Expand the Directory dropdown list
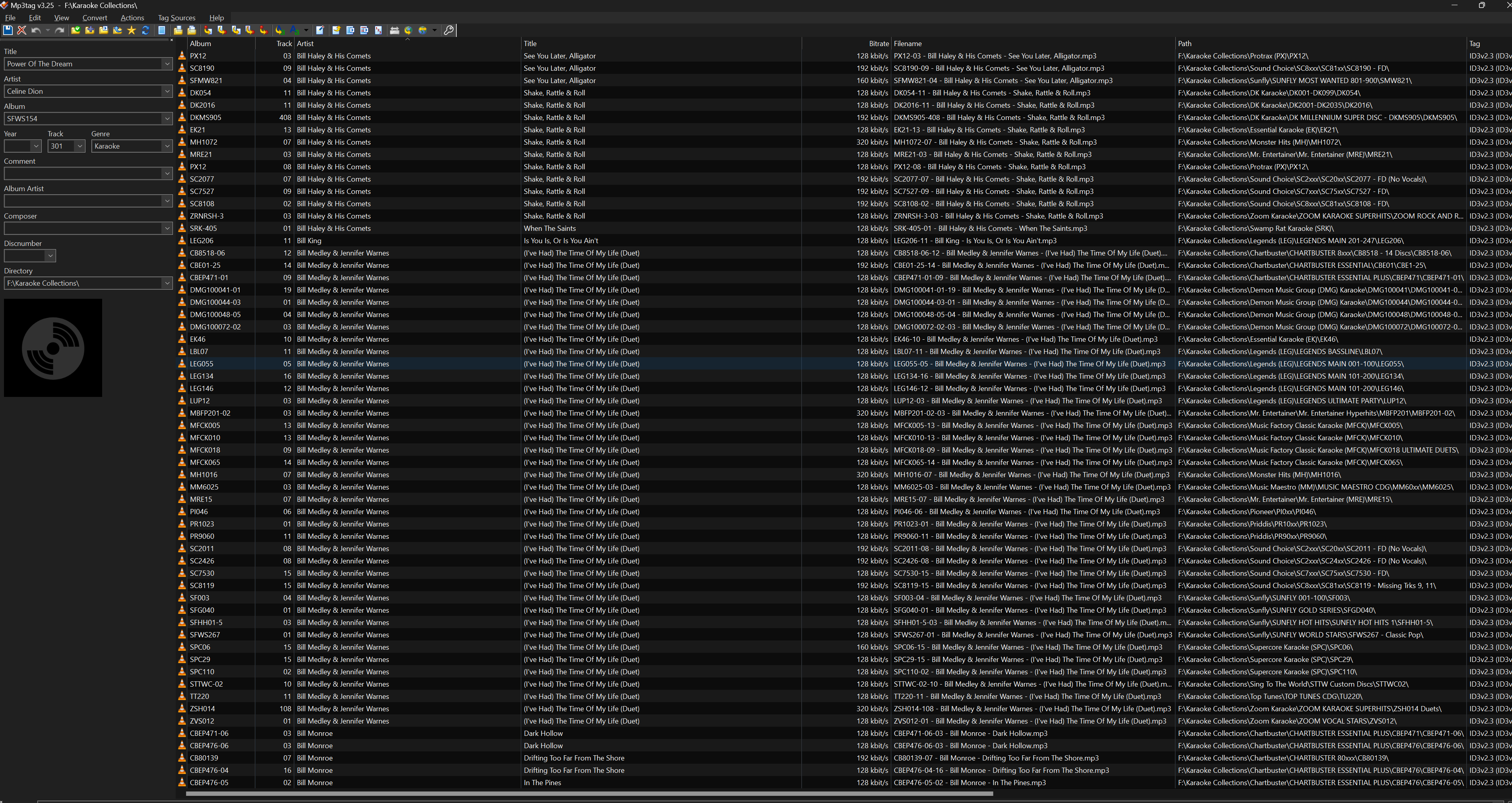 pos(167,283)
